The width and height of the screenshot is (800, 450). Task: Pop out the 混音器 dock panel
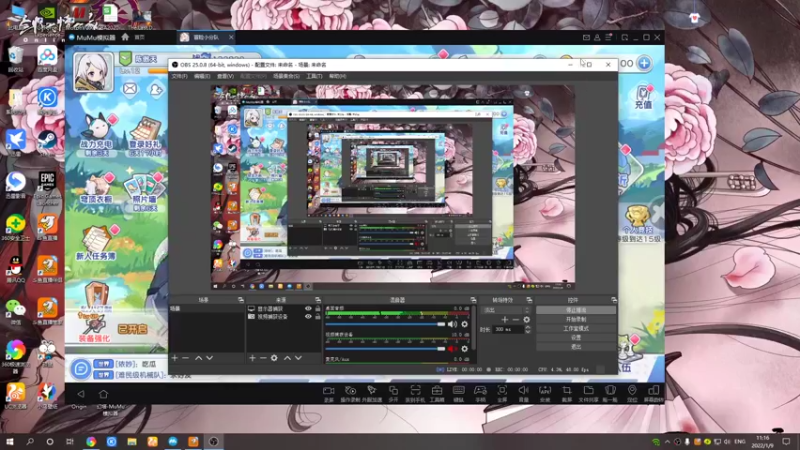click(x=473, y=300)
